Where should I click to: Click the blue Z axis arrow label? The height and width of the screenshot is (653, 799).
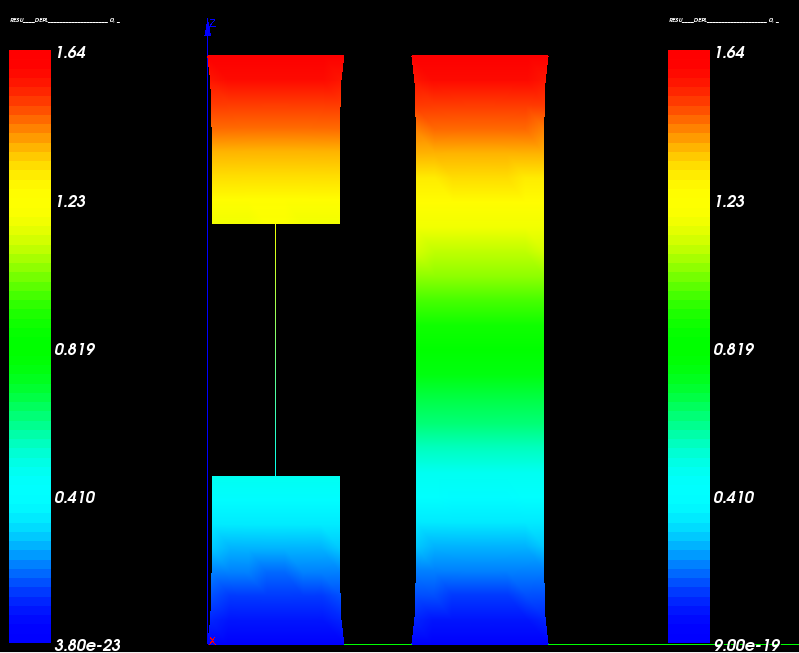[x=211, y=23]
